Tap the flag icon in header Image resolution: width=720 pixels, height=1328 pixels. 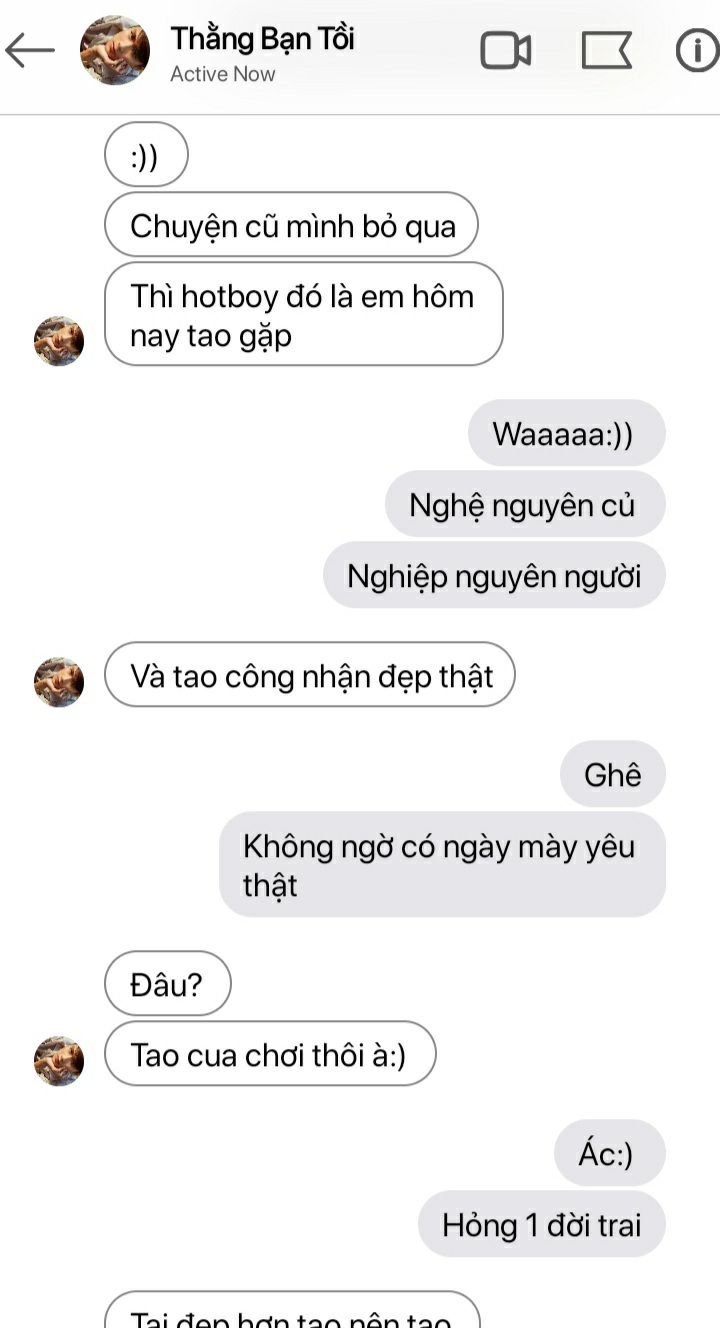607,50
